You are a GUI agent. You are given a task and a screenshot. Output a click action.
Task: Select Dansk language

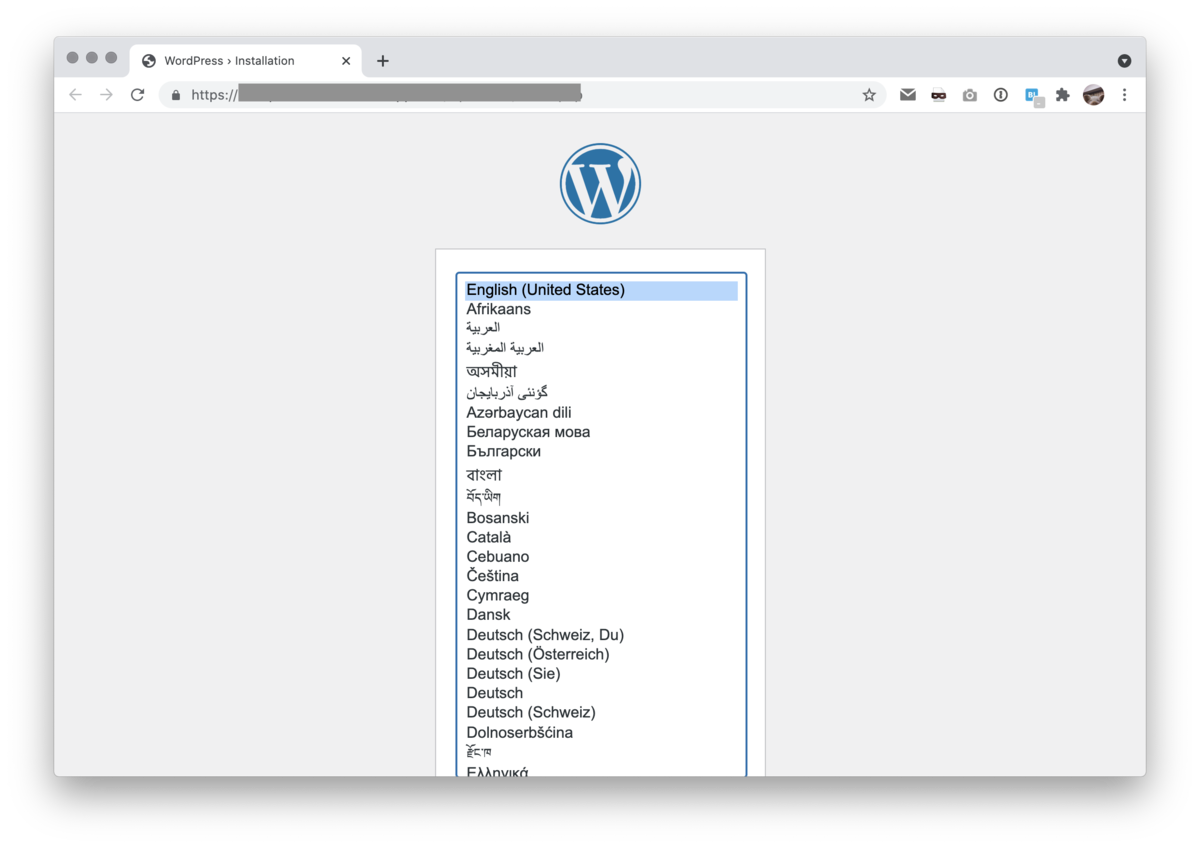coord(601,615)
